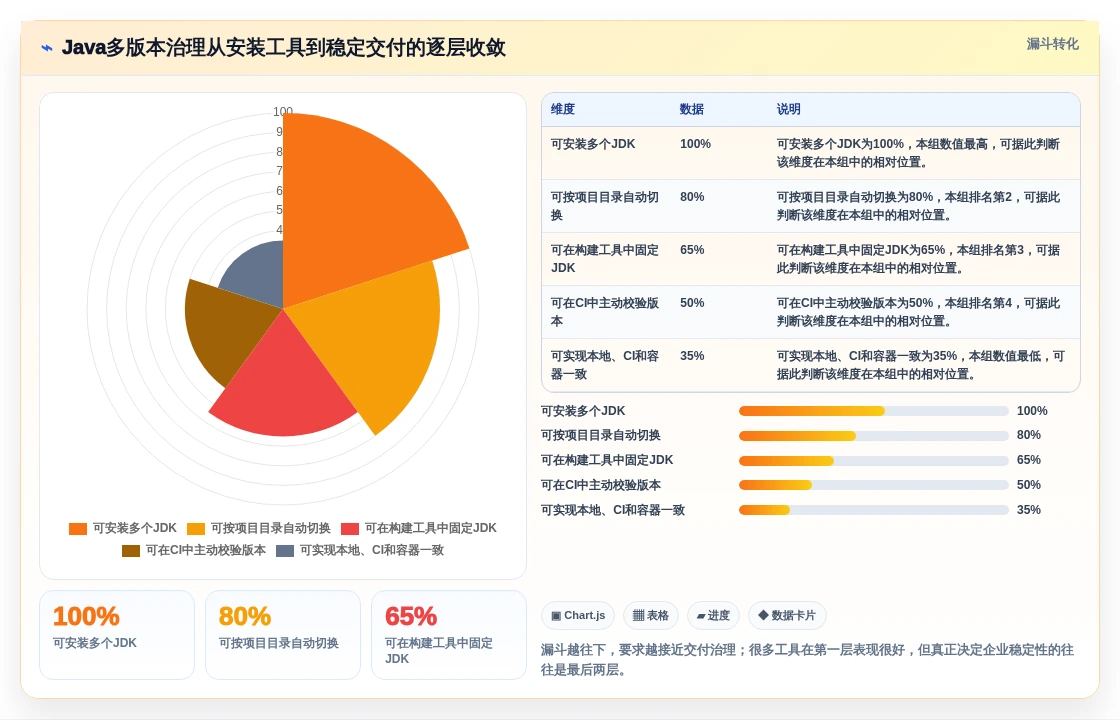Toggle the 可实现本地、CI和容器一致 legend swatch

pyautogui.click(x=285, y=551)
